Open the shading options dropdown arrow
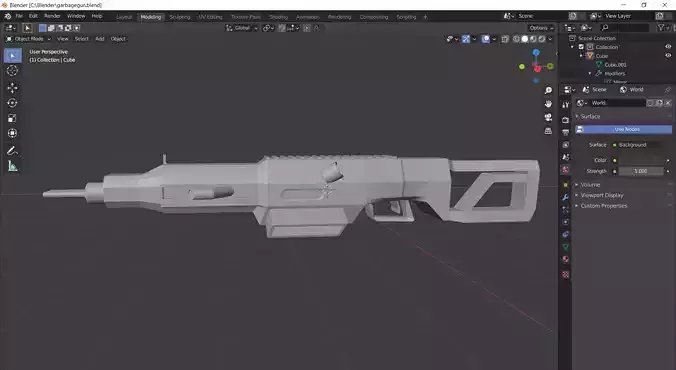The image size is (676, 370). click(x=551, y=39)
